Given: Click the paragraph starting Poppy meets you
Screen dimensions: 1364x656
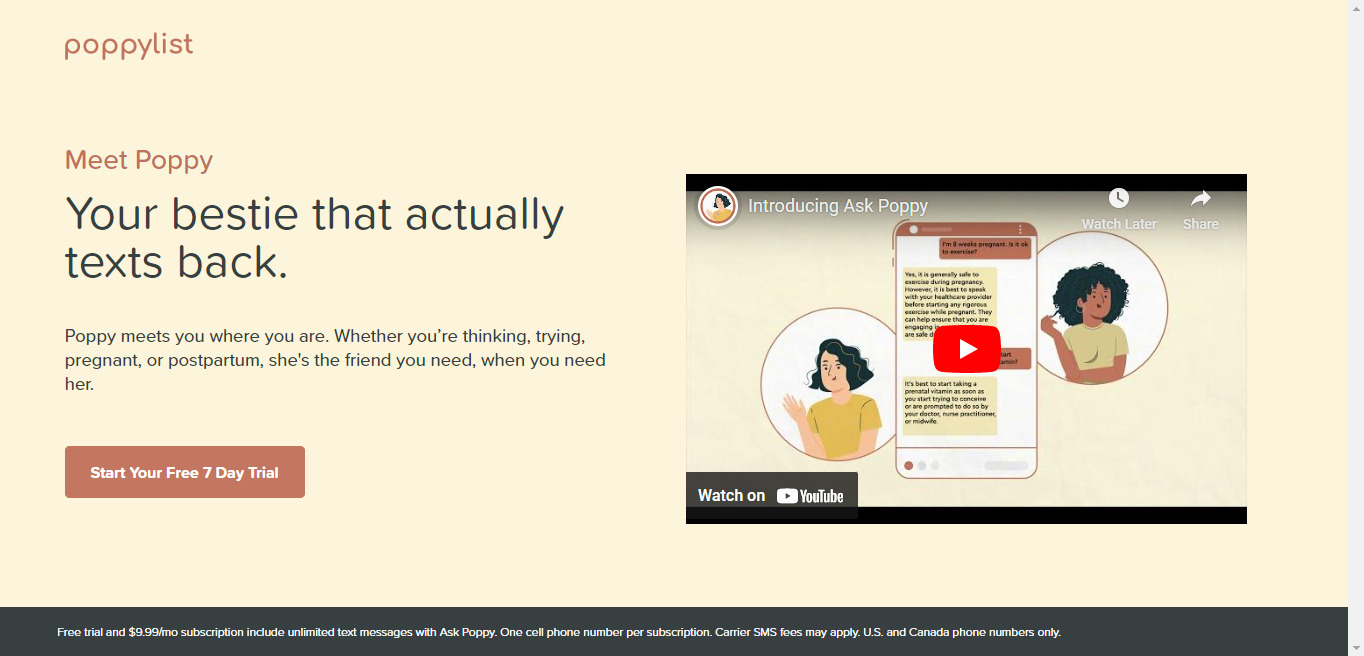Looking at the screenshot, I should 335,359.
